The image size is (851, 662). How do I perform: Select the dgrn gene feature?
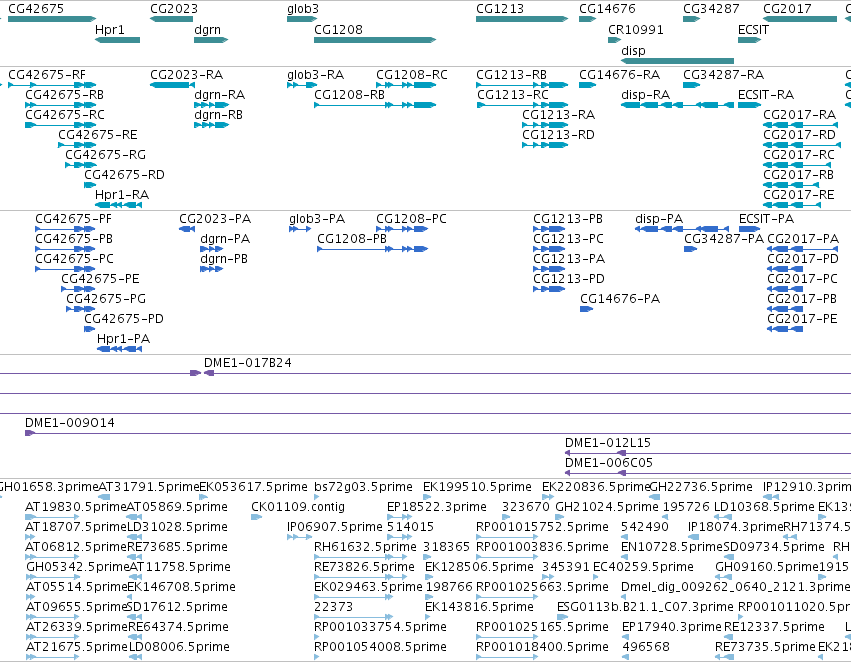click(211, 40)
